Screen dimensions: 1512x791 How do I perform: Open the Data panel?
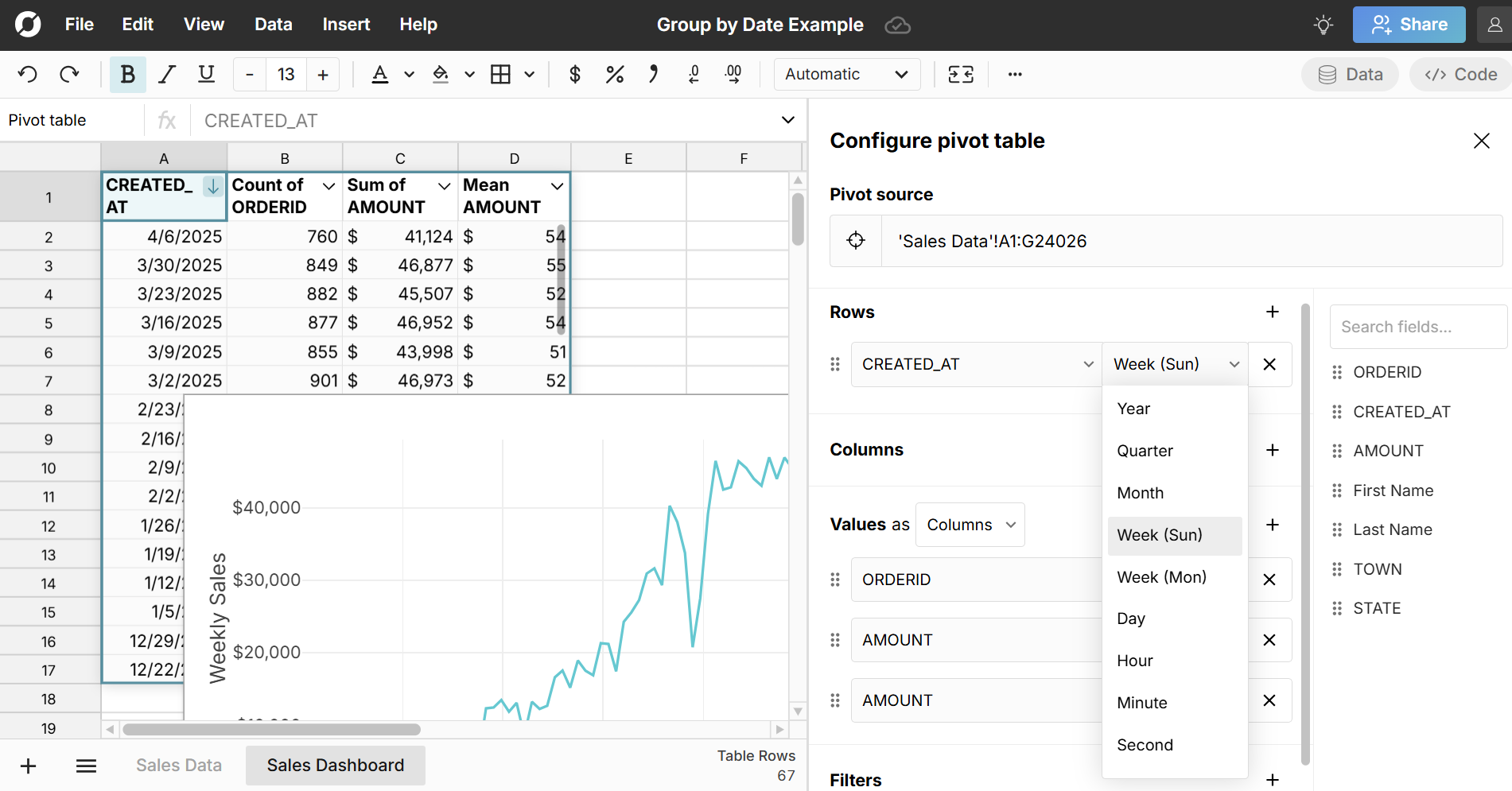point(1350,74)
